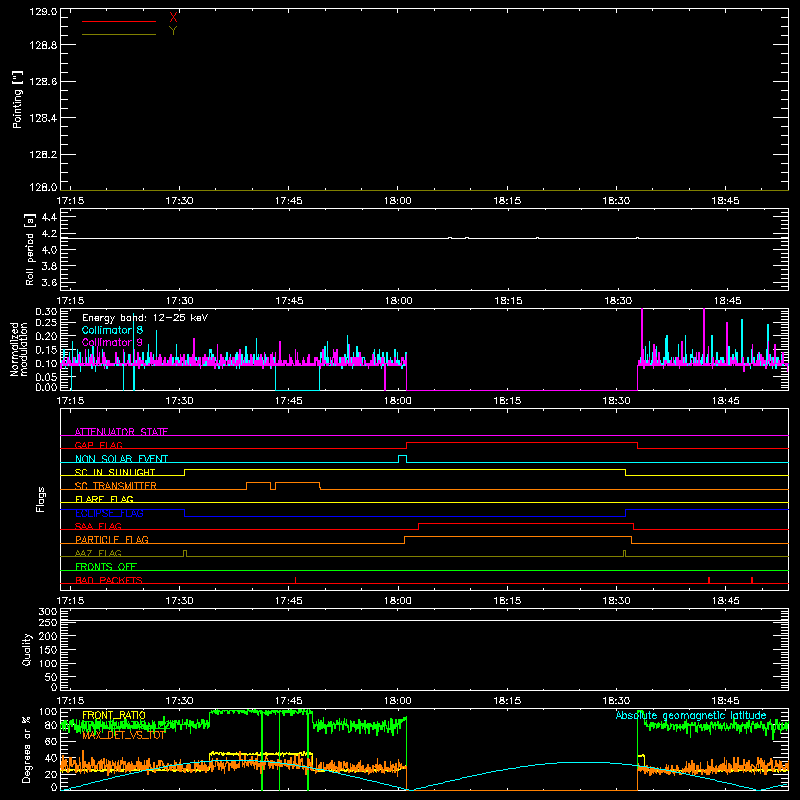Click the magenta Collimator 9 label

point(112,342)
